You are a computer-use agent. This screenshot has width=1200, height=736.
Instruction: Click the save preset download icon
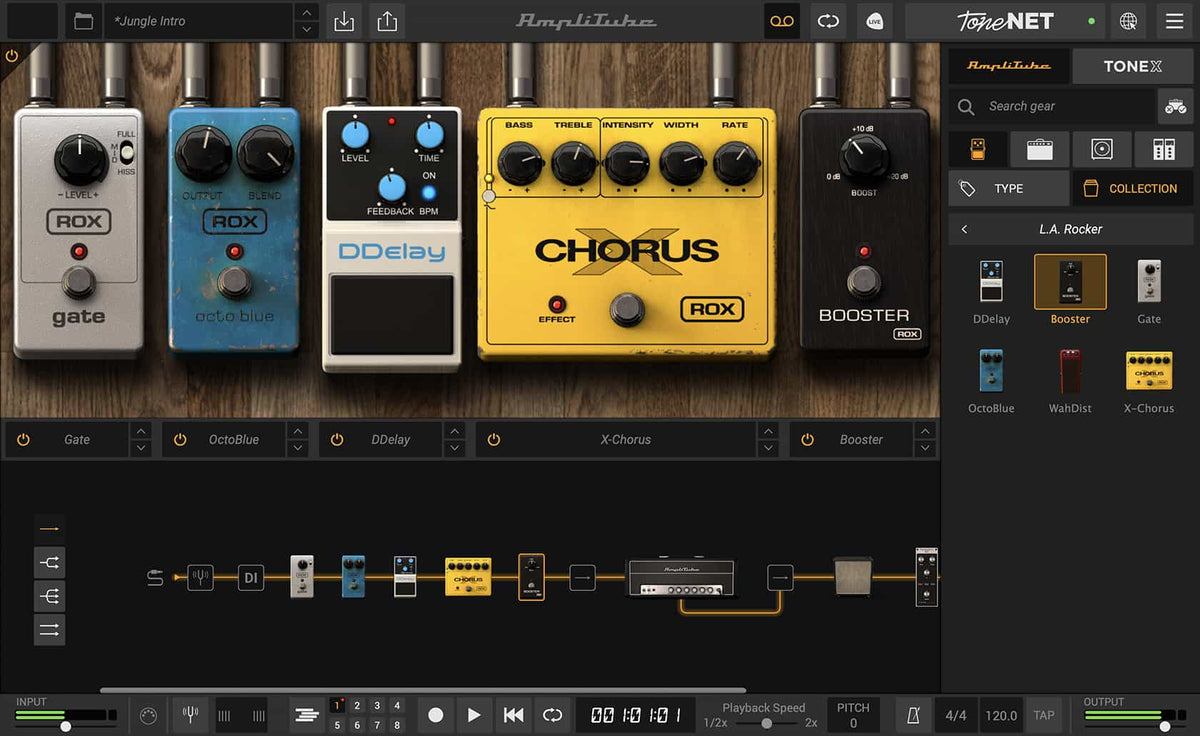coord(344,21)
